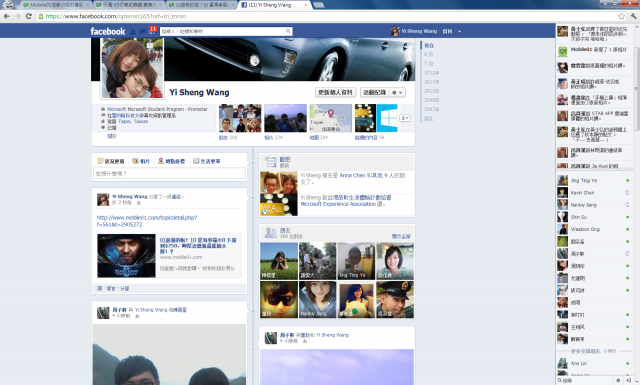640x385 pixels.
Task: Click share under the mobile01 shared post
Action: point(124,288)
